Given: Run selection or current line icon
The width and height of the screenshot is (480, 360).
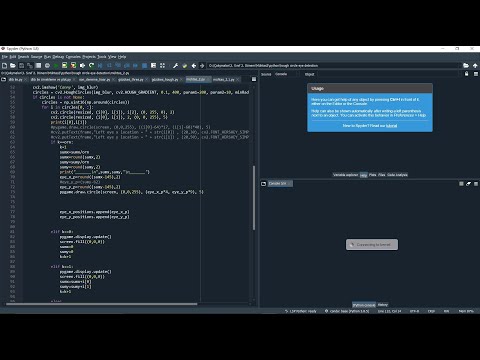Looking at the screenshot, I should (x=82, y=66).
